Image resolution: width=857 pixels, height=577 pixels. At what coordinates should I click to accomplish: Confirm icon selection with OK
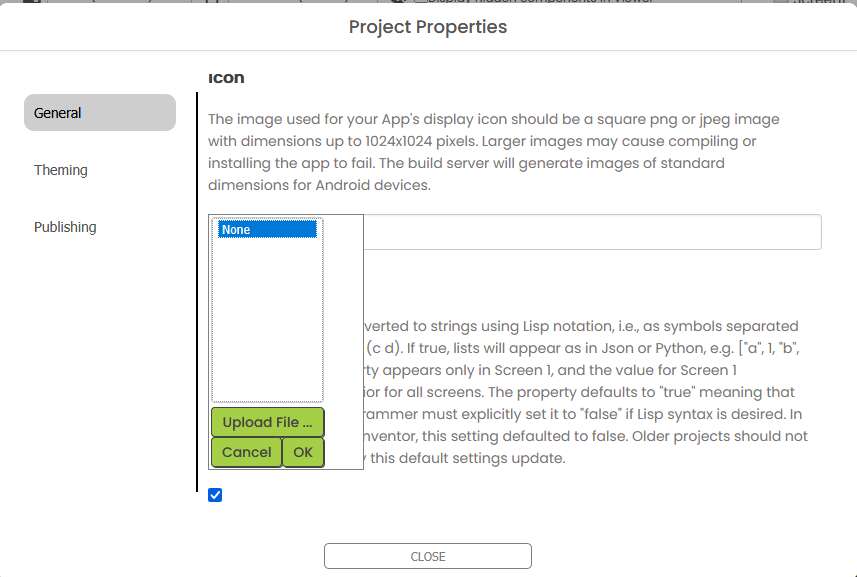(x=303, y=452)
